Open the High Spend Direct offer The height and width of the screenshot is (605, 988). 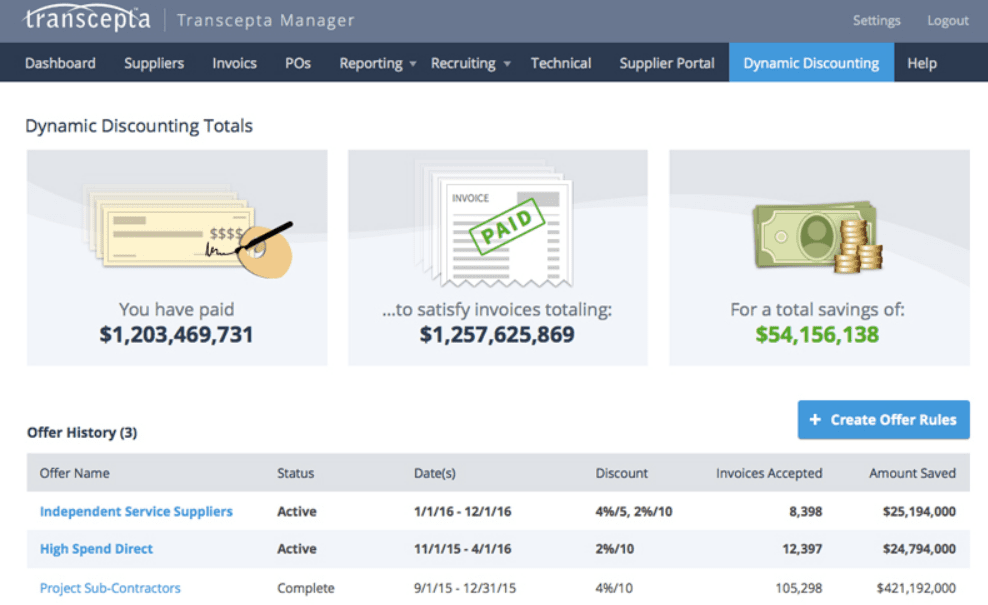[96, 549]
